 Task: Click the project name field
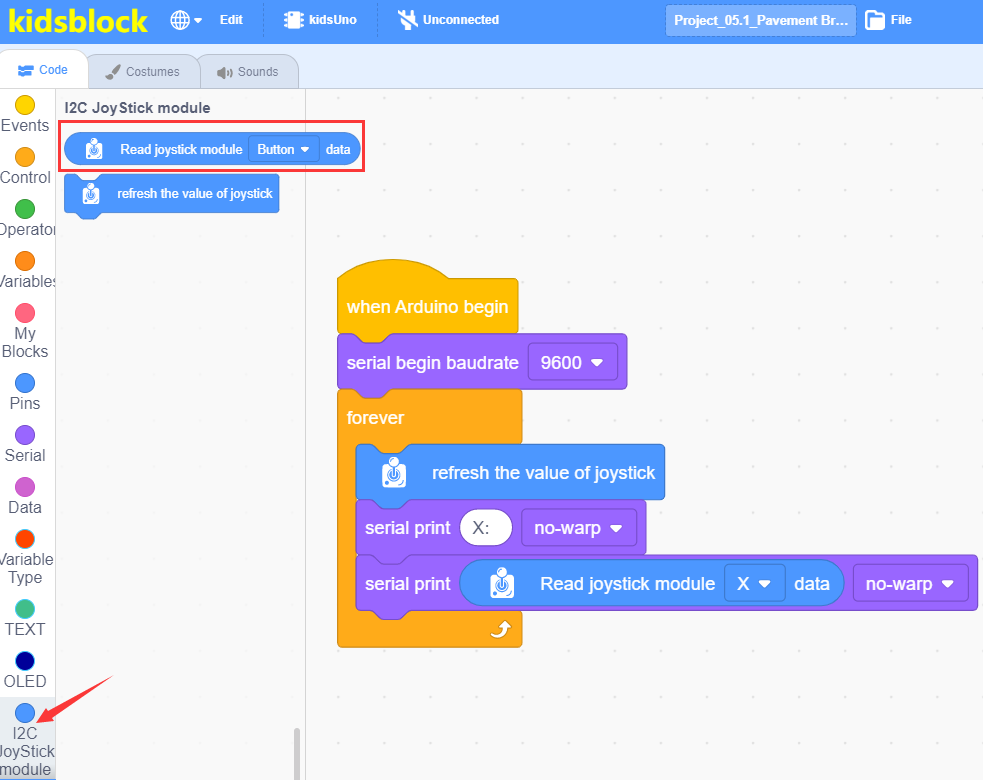pos(760,21)
